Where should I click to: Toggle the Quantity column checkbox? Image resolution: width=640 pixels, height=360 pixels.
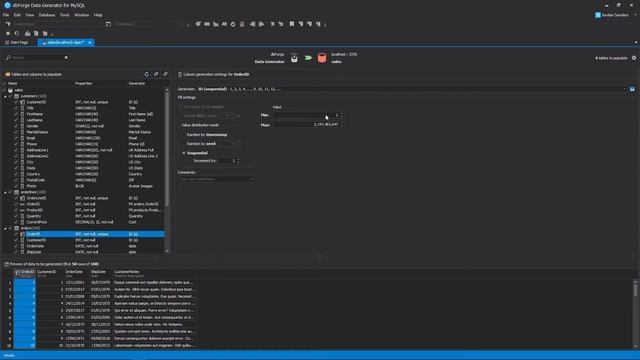(x=16, y=216)
